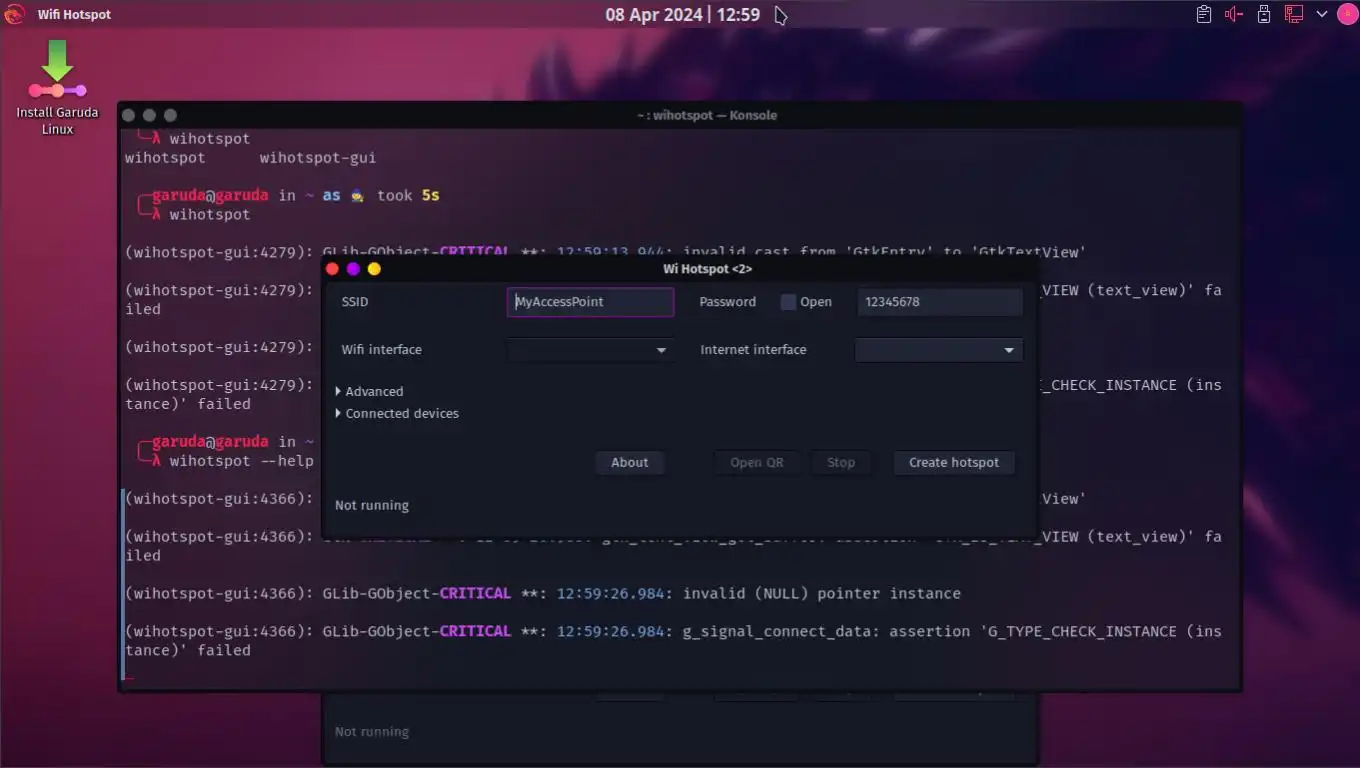Expand the Connected devices section
The height and width of the screenshot is (768, 1360).
click(x=397, y=413)
